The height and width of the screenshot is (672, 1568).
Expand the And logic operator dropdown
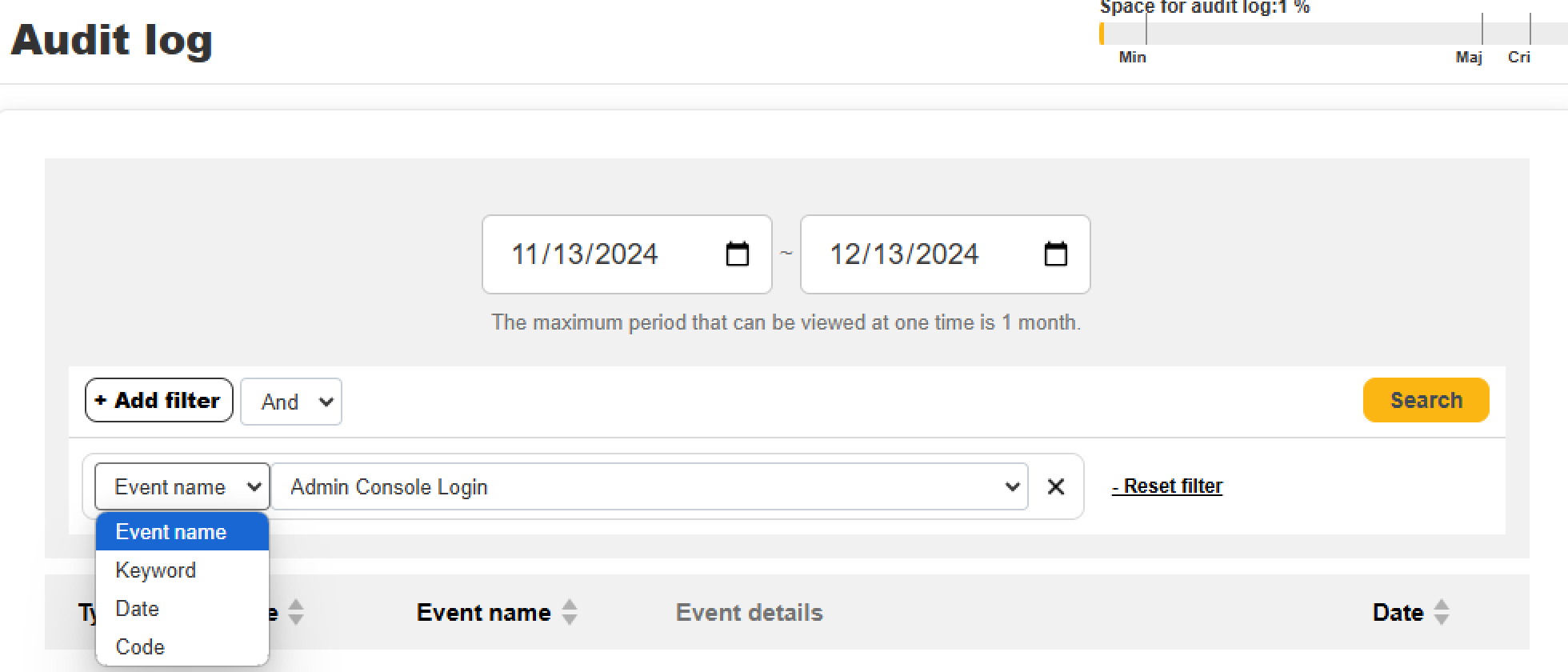click(291, 402)
